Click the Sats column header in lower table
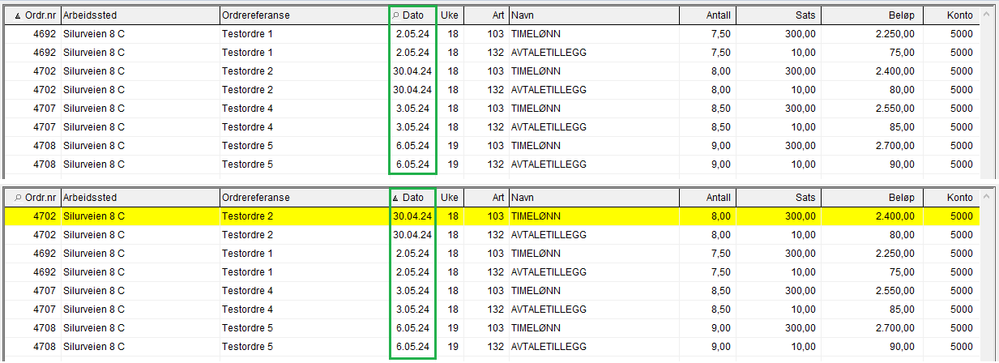This screenshot has width=999, height=363. tap(778, 197)
